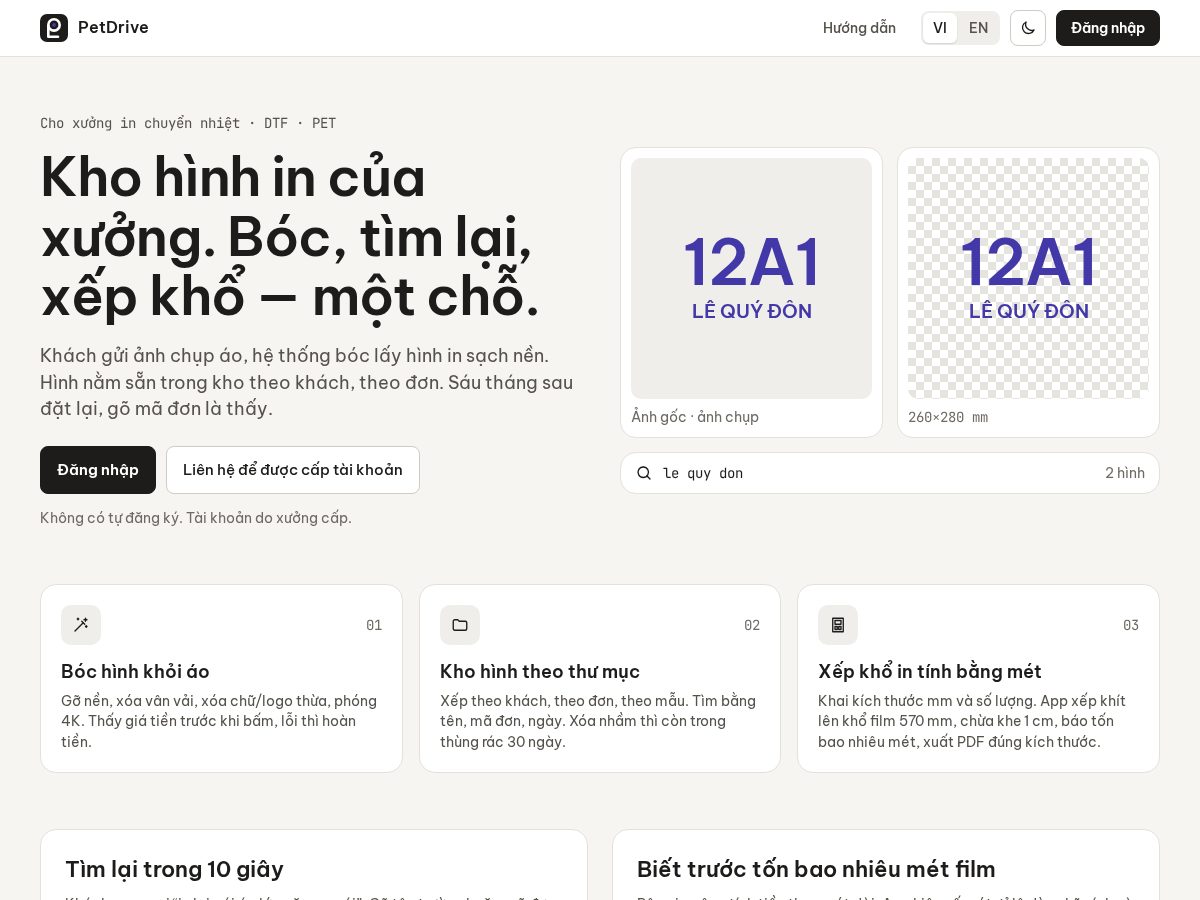Click the PetDrive brand name
Viewport: 1200px width, 900px height.
[113, 28]
